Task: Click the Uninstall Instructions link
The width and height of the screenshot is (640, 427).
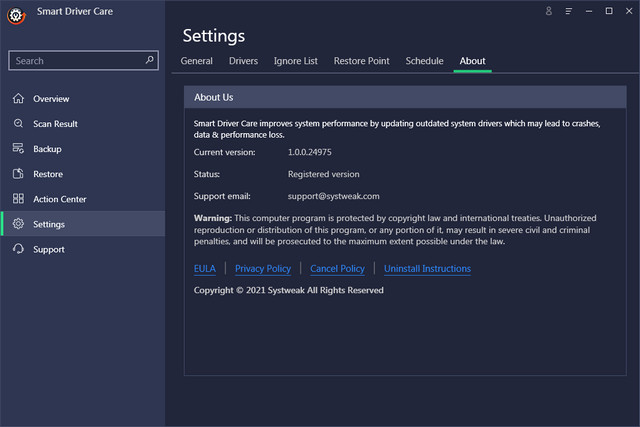Action: pos(427,268)
